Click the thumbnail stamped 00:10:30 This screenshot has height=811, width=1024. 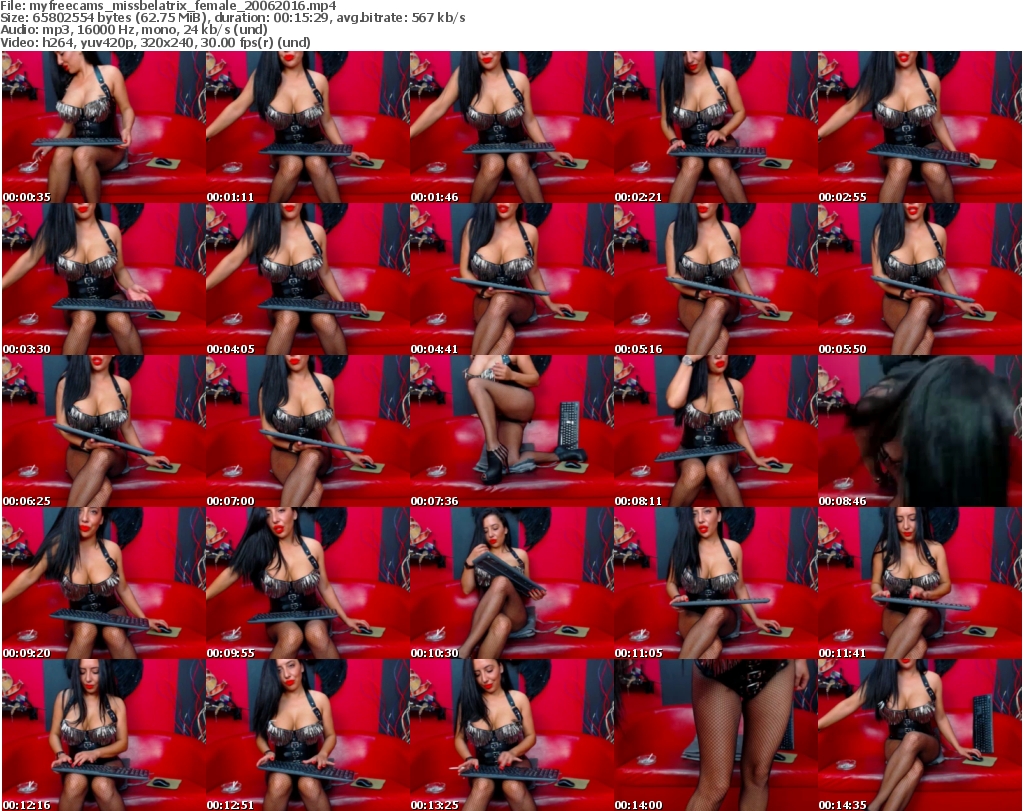coord(511,583)
